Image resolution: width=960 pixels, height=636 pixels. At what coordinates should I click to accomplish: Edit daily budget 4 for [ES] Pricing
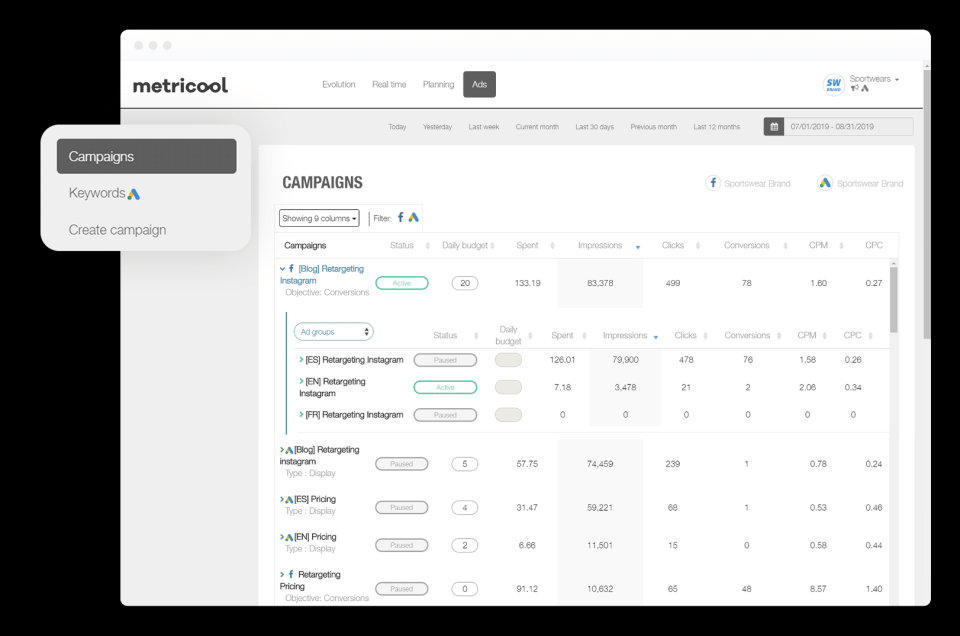point(465,507)
